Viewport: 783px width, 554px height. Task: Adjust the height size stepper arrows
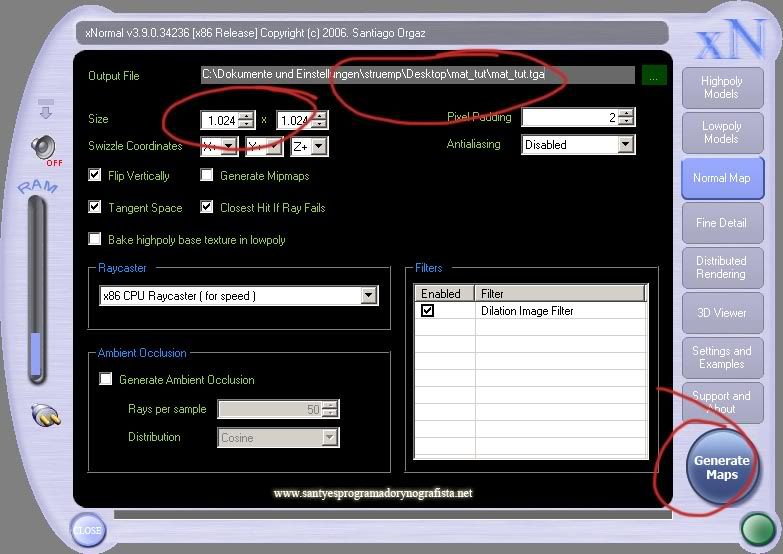click(320, 120)
